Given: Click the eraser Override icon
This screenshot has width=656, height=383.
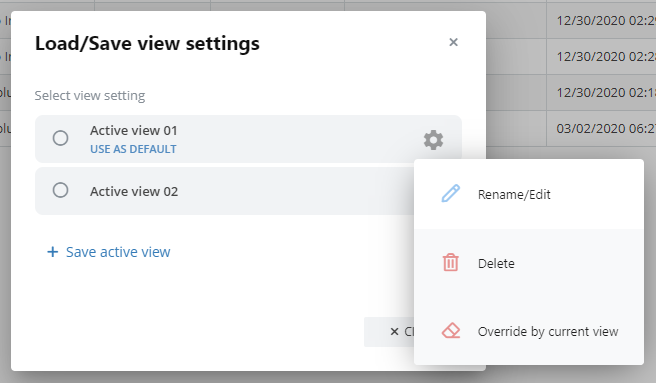Looking at the screenshot, I should click(451, 331).
